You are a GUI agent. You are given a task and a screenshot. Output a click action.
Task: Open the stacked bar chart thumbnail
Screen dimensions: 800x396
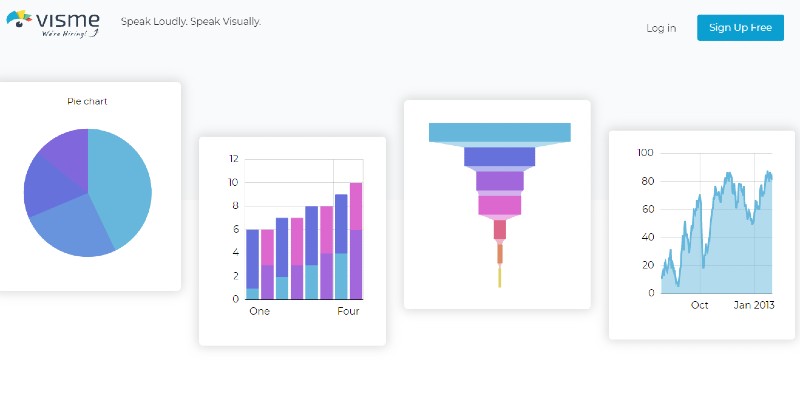click(x=292, y=241)
